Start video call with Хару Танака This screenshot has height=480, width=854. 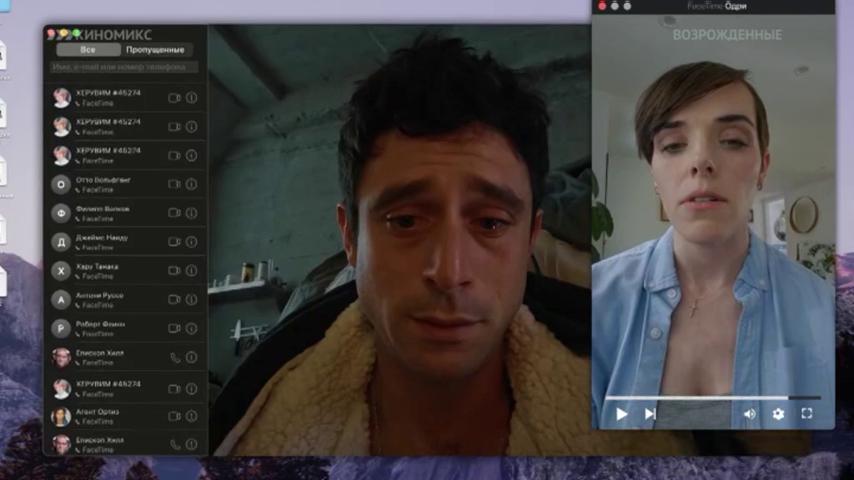174,270
